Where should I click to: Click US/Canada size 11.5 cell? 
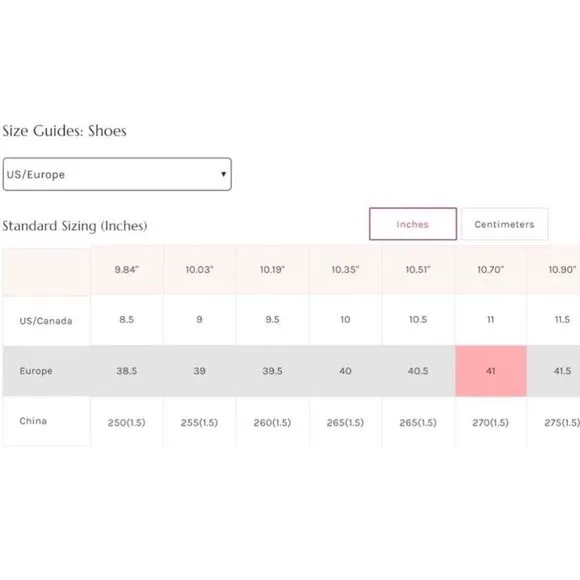(x=562, y=320)
